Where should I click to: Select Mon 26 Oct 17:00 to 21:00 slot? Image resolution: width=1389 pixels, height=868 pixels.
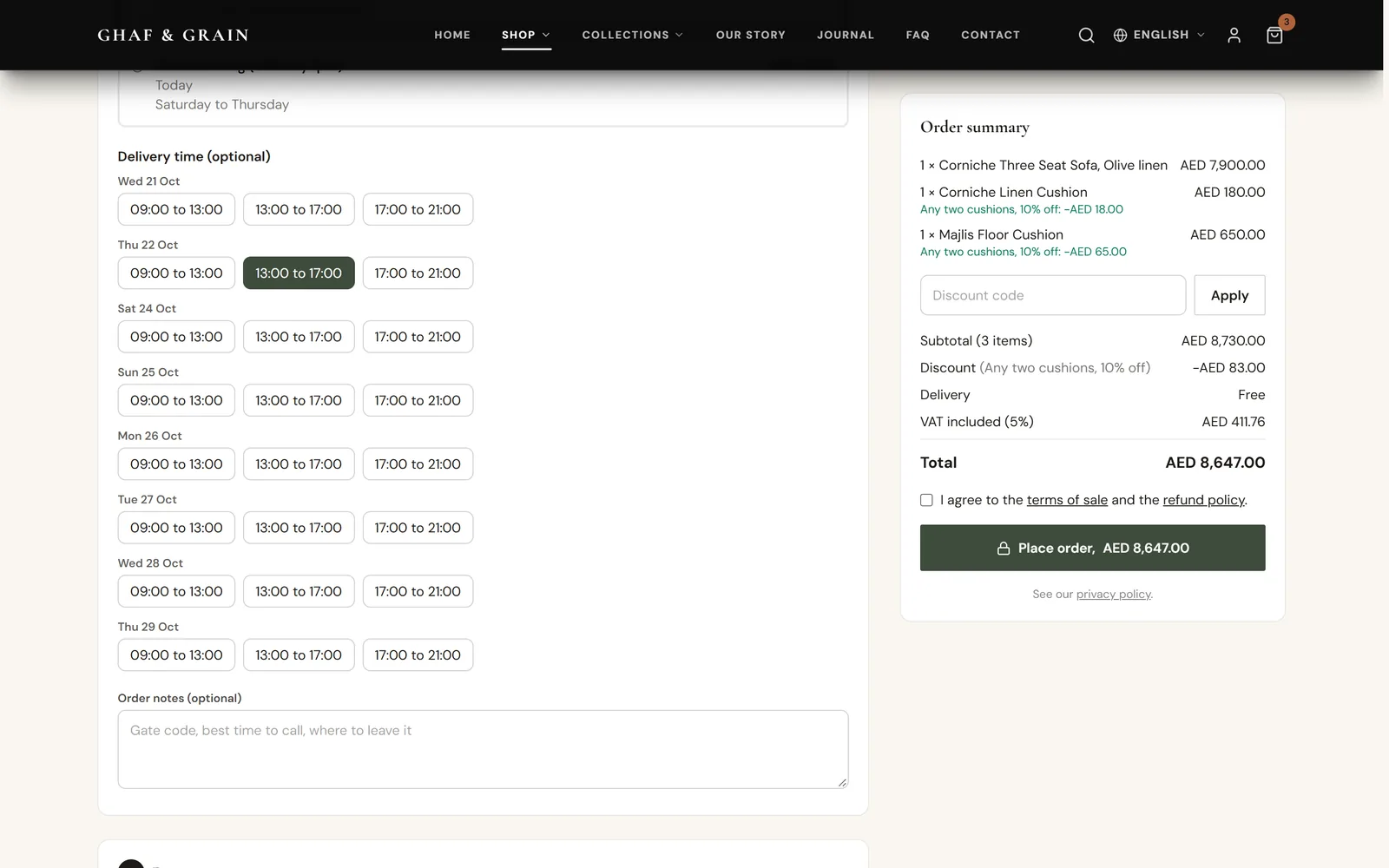pos(418,464)
